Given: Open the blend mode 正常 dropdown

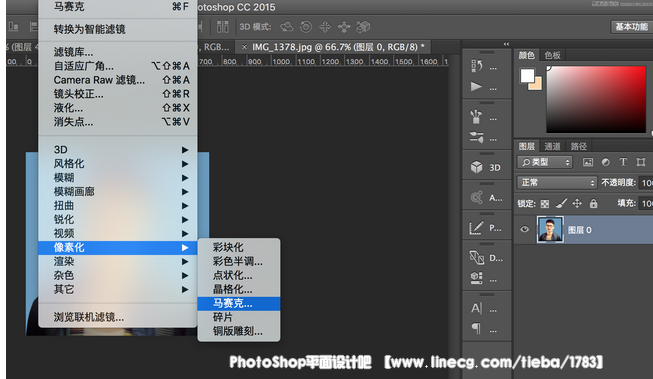Looking at the screenshot, I should point(557,182).
